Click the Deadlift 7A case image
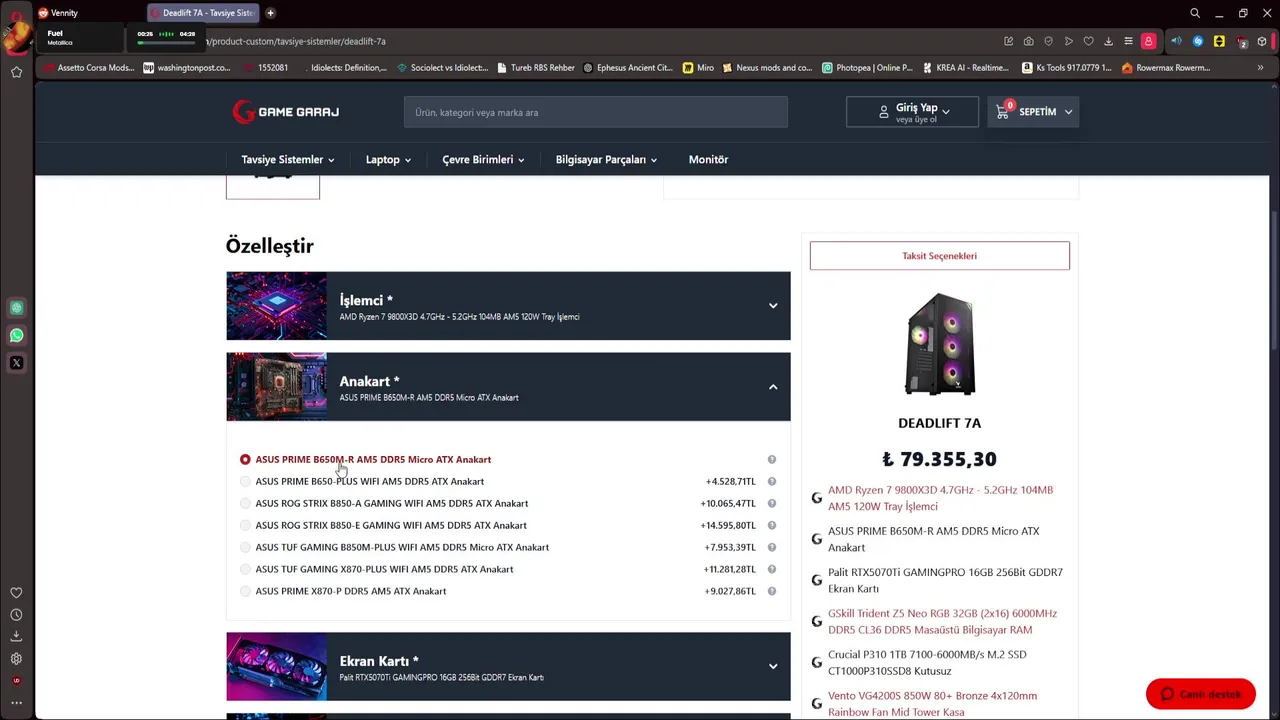 coord(939,344)
